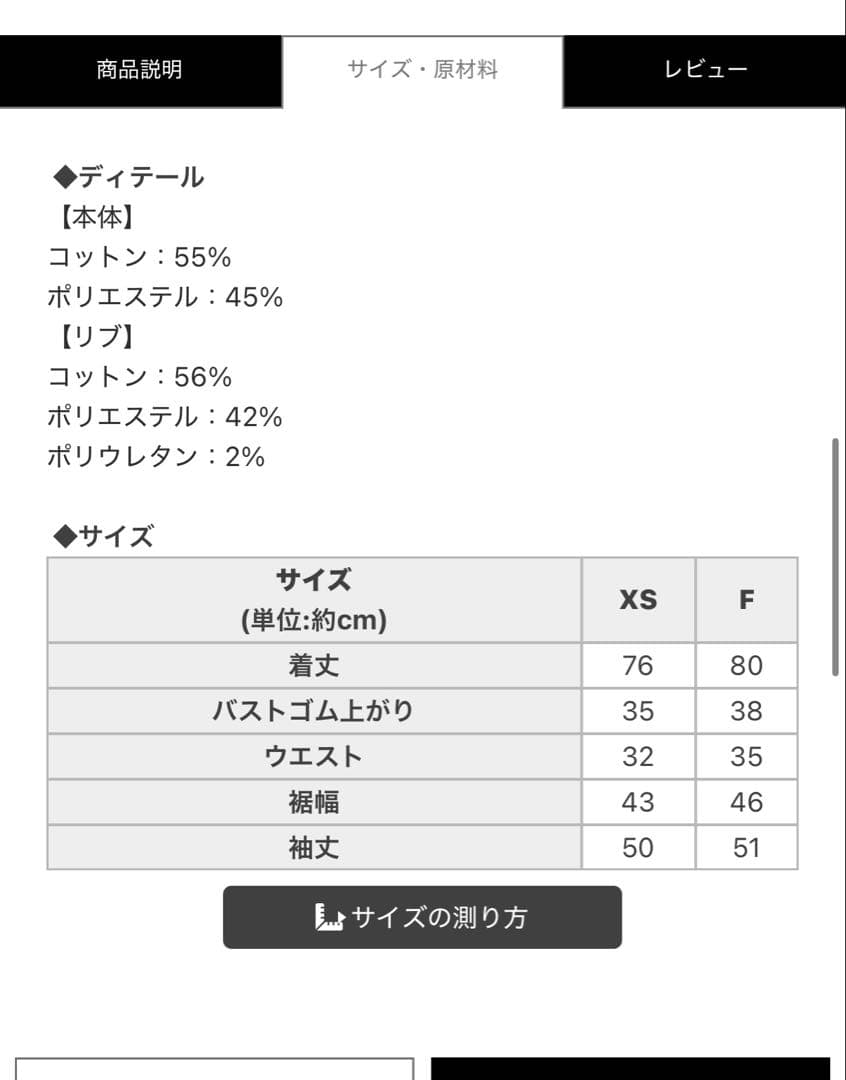The image size is (846, 1080).
Task: Click the サイズ (単位:約cm) header cell
Action: (x=314, y=600)
